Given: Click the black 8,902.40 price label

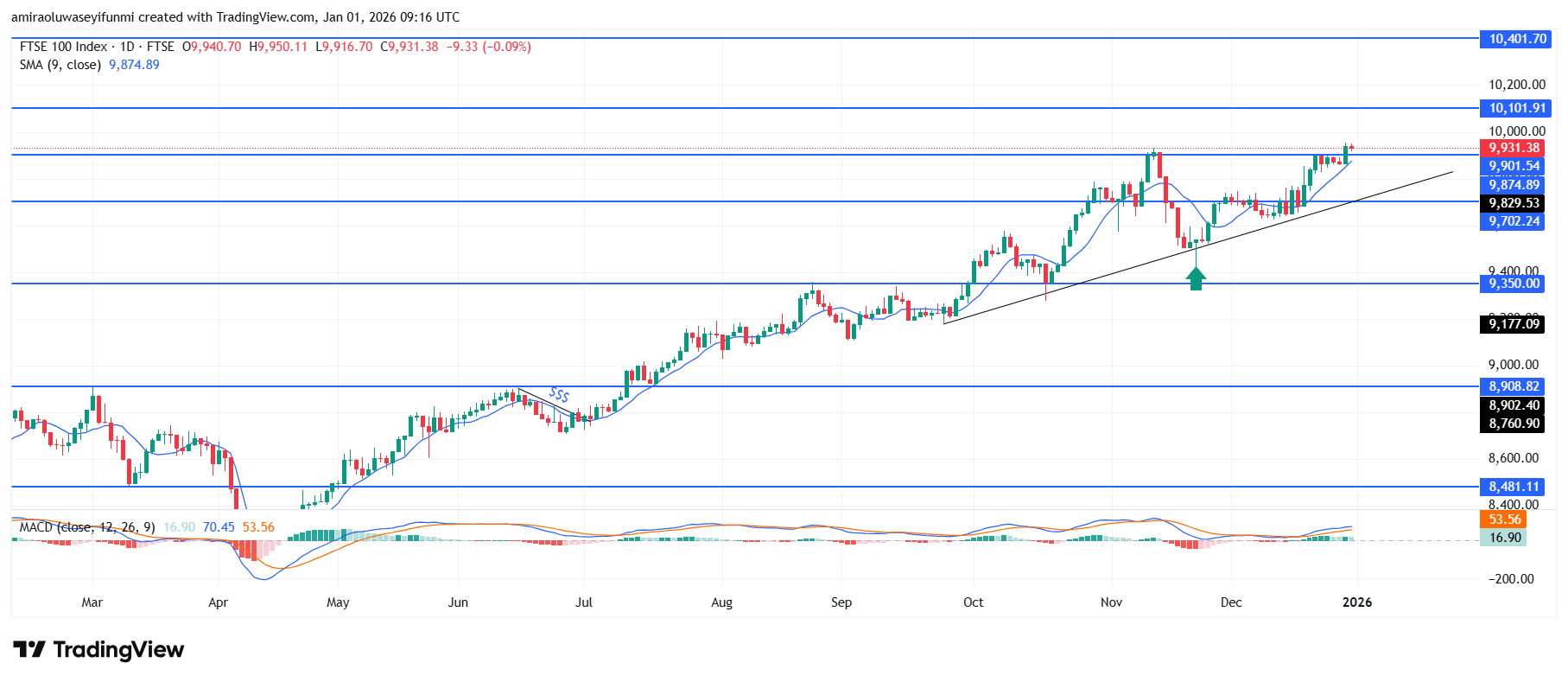Looking at the screenshot, I should [1514, 405].
